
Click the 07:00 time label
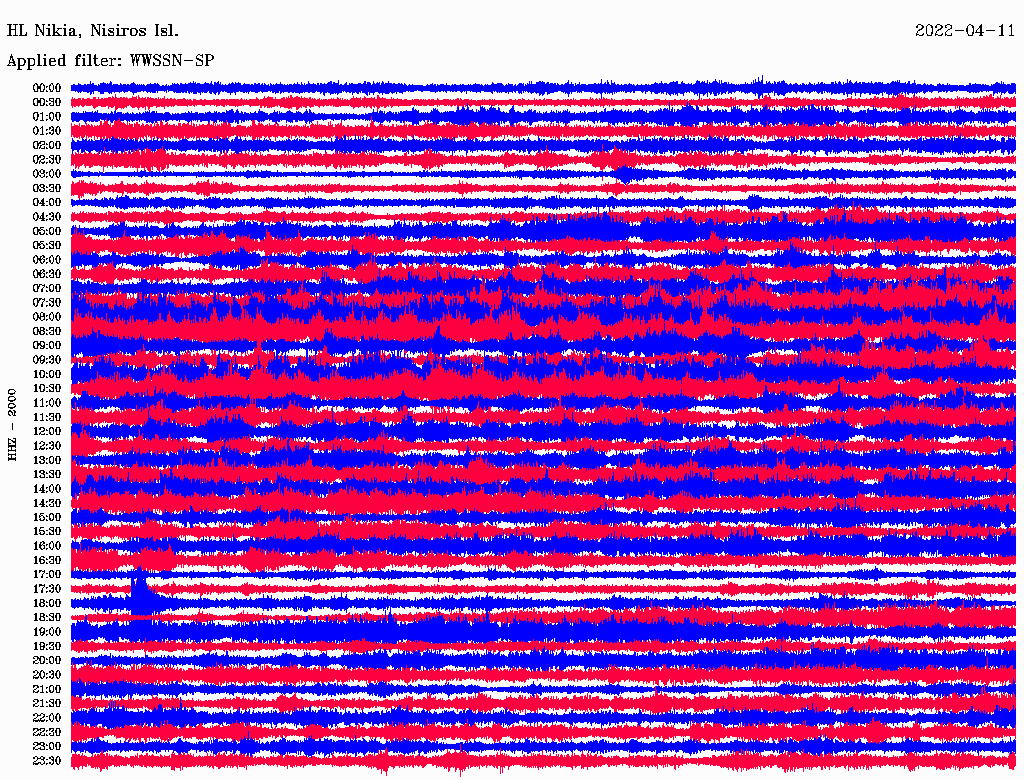tap(47, 288)
